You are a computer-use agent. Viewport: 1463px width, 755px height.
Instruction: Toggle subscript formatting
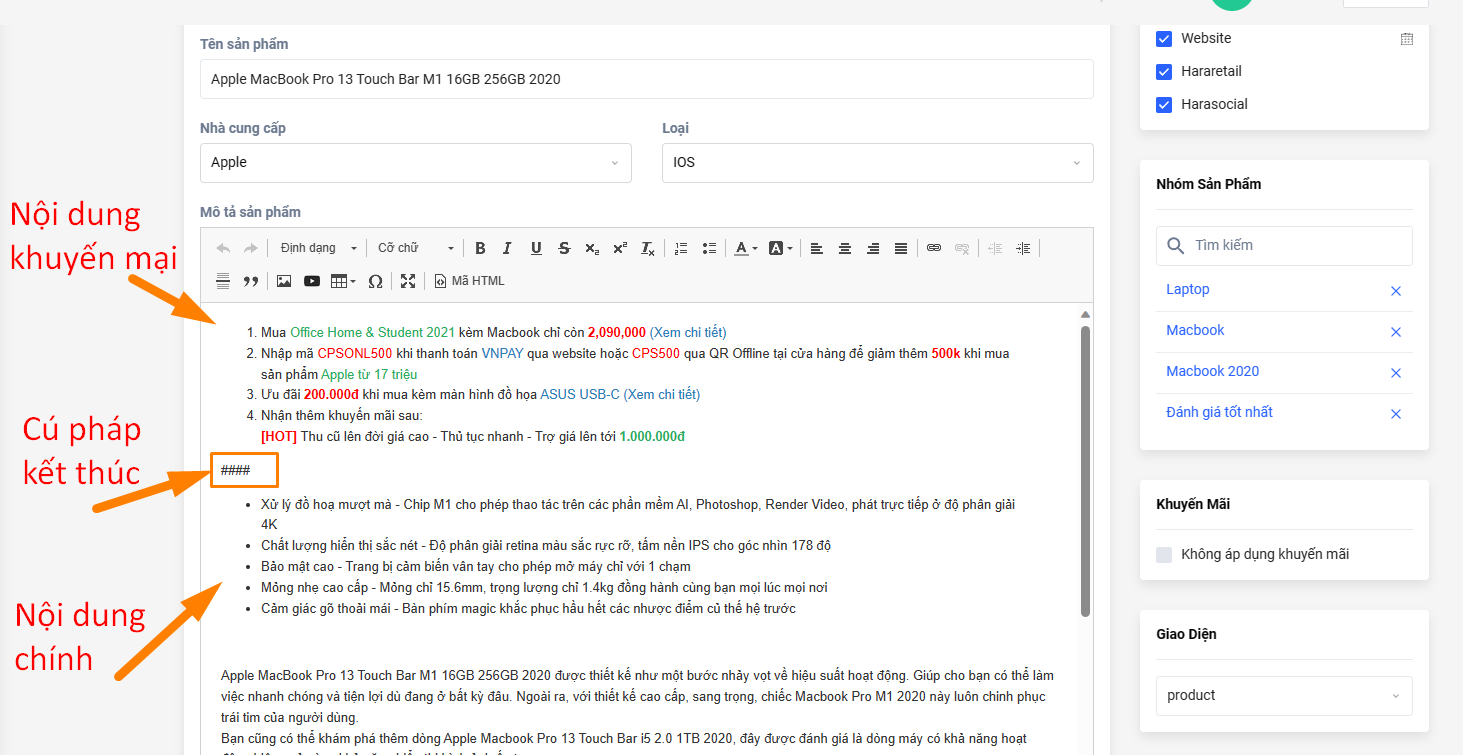click(592, 248)
